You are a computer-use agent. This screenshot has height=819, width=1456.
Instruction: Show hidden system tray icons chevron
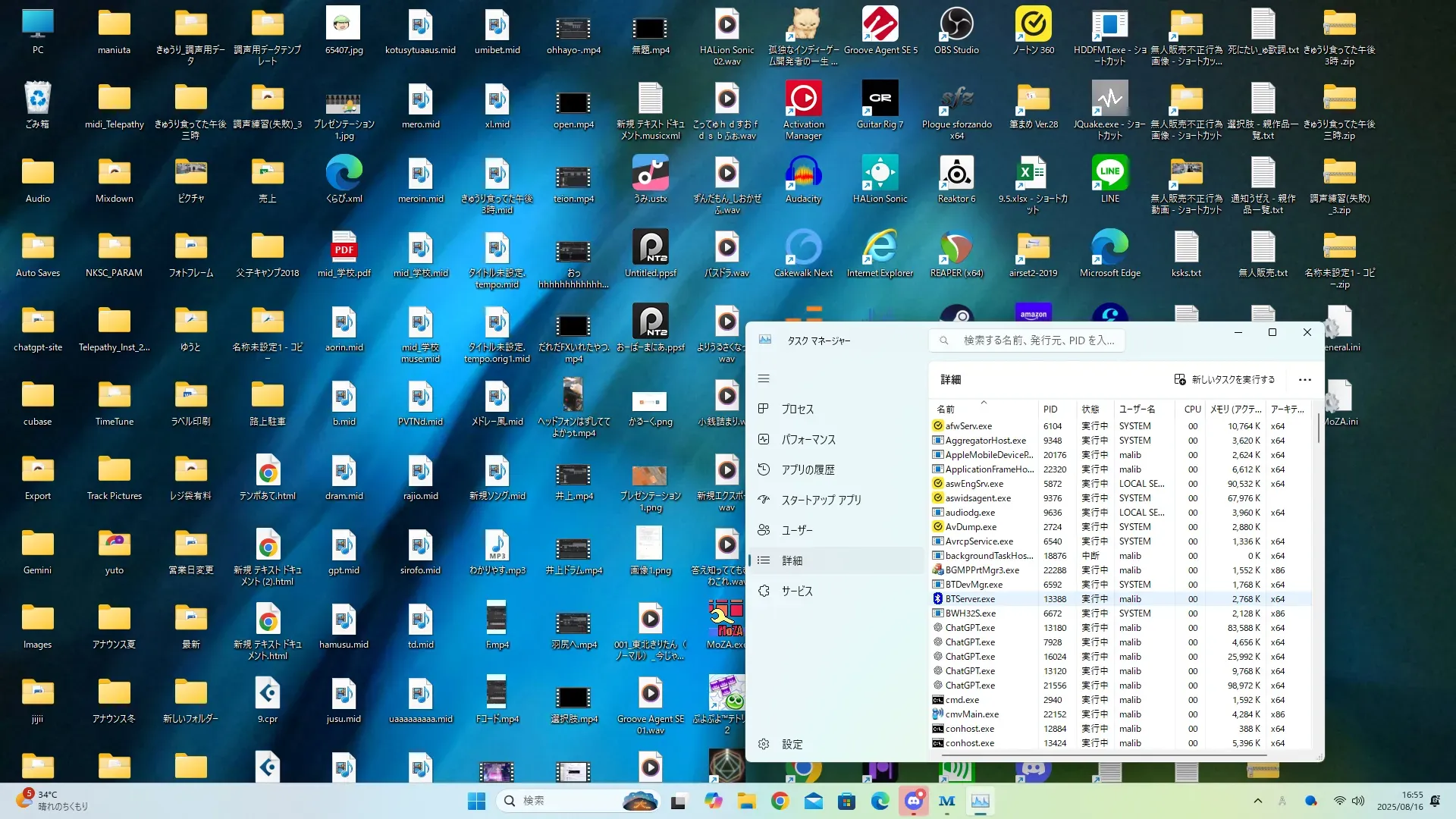click(x=1257, y=801)
